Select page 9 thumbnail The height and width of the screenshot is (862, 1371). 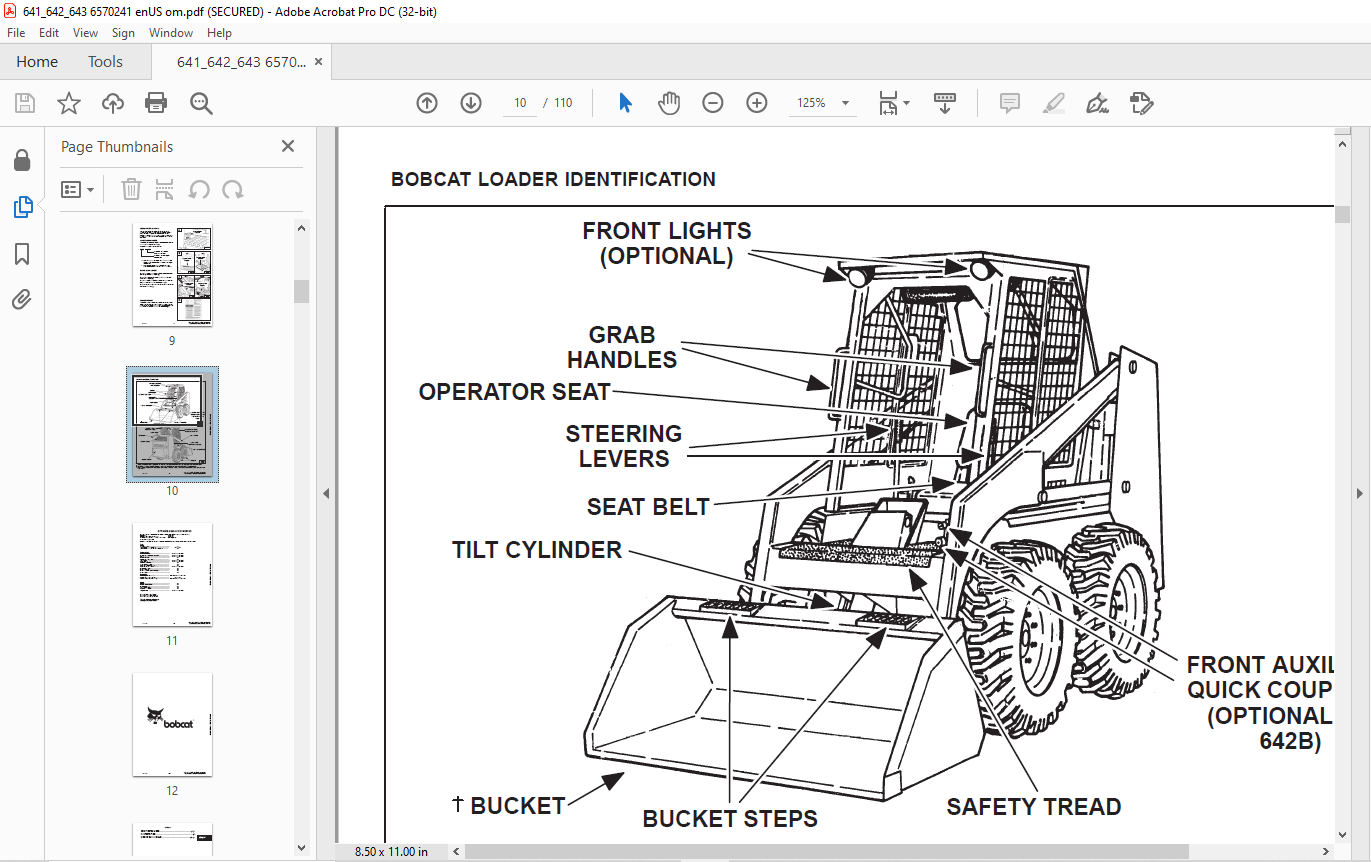click(x=172, y=275)
